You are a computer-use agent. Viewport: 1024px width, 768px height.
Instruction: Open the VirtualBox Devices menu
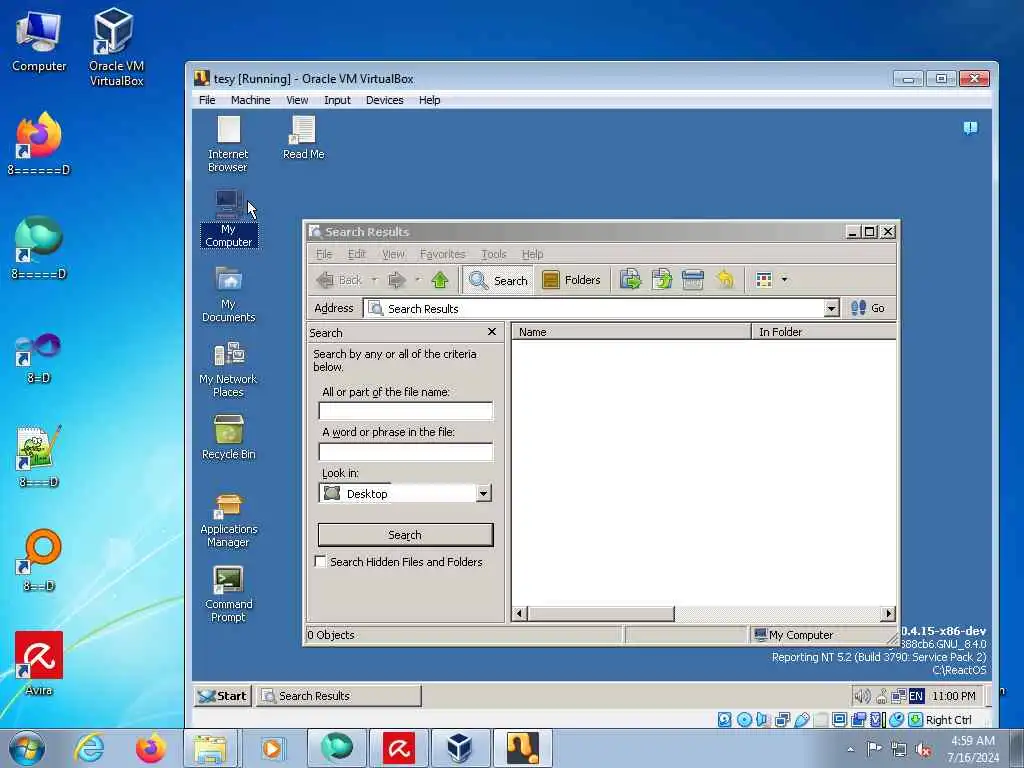pyautogui.click(x=385, y=100)
